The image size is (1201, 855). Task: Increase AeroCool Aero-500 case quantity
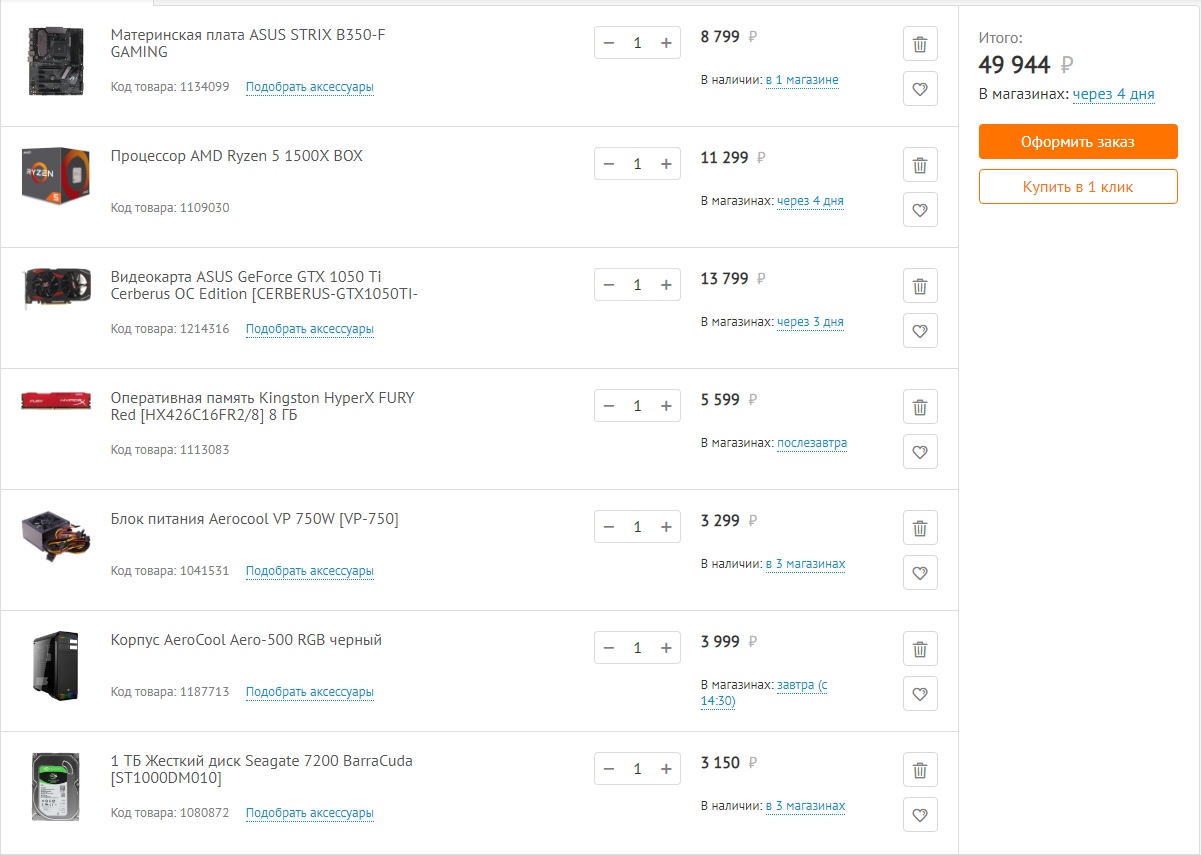(x=666, y=648)
